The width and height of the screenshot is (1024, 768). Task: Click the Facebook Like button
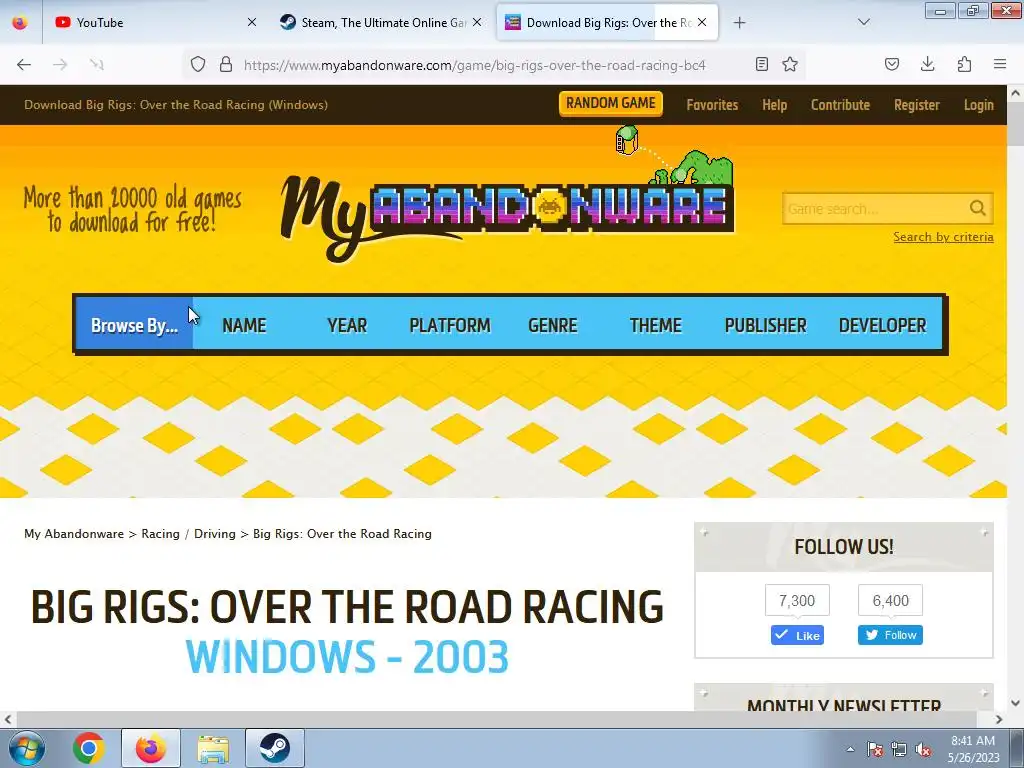pyautogui.click(x=797, y=635)
